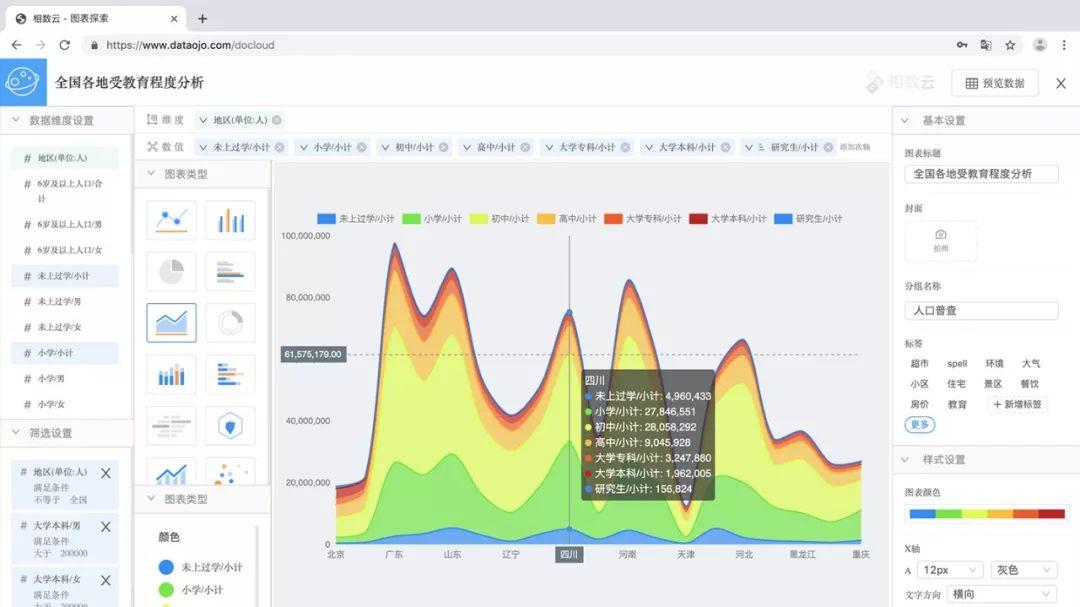Open dropdown arrow on 大学本科/小计 value tag
Screen dimensions: 1080x607
tap(649, 147)
